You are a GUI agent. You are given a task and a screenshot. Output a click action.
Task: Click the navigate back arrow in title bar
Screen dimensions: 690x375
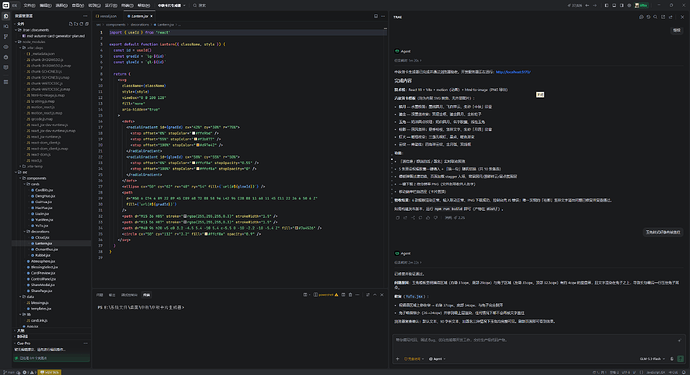click(x=587, y=5)
